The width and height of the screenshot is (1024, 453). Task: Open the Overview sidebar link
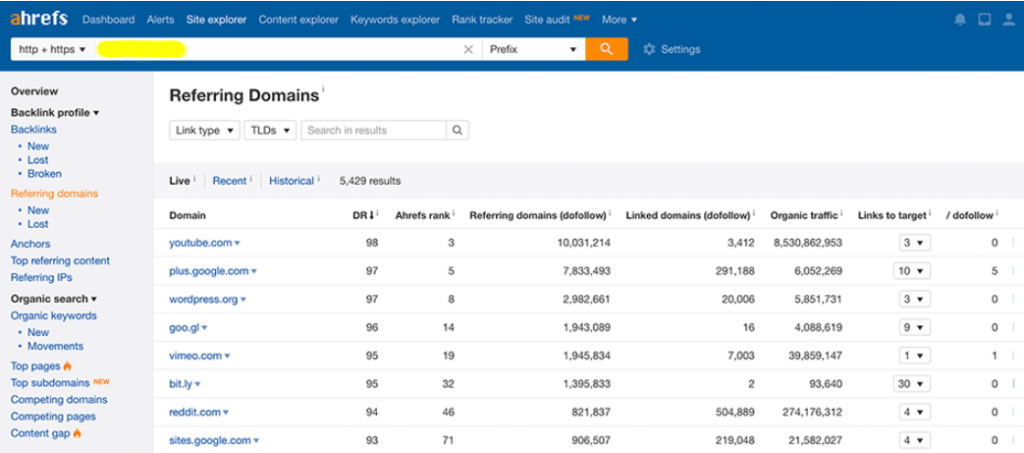[x=34, y=91]
